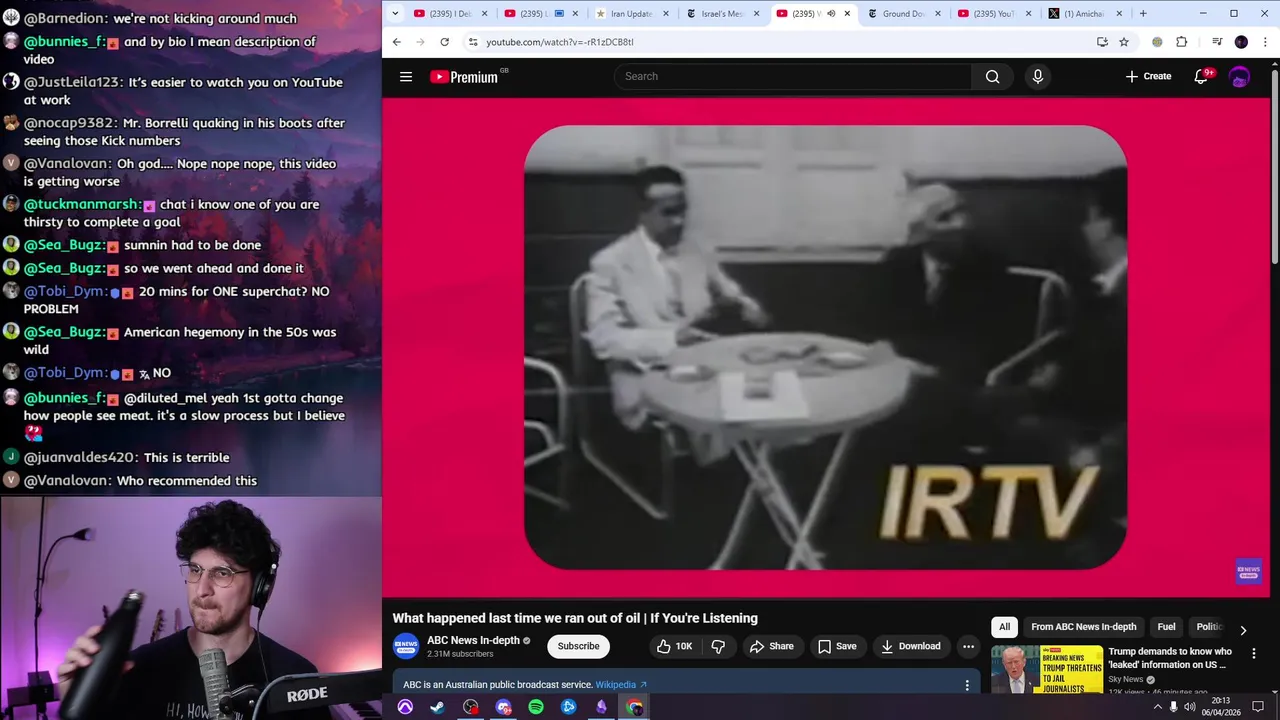Viewport: 1280px width, 720px height.
Task: Click the YouTube search input field
Action: [792, 76]
